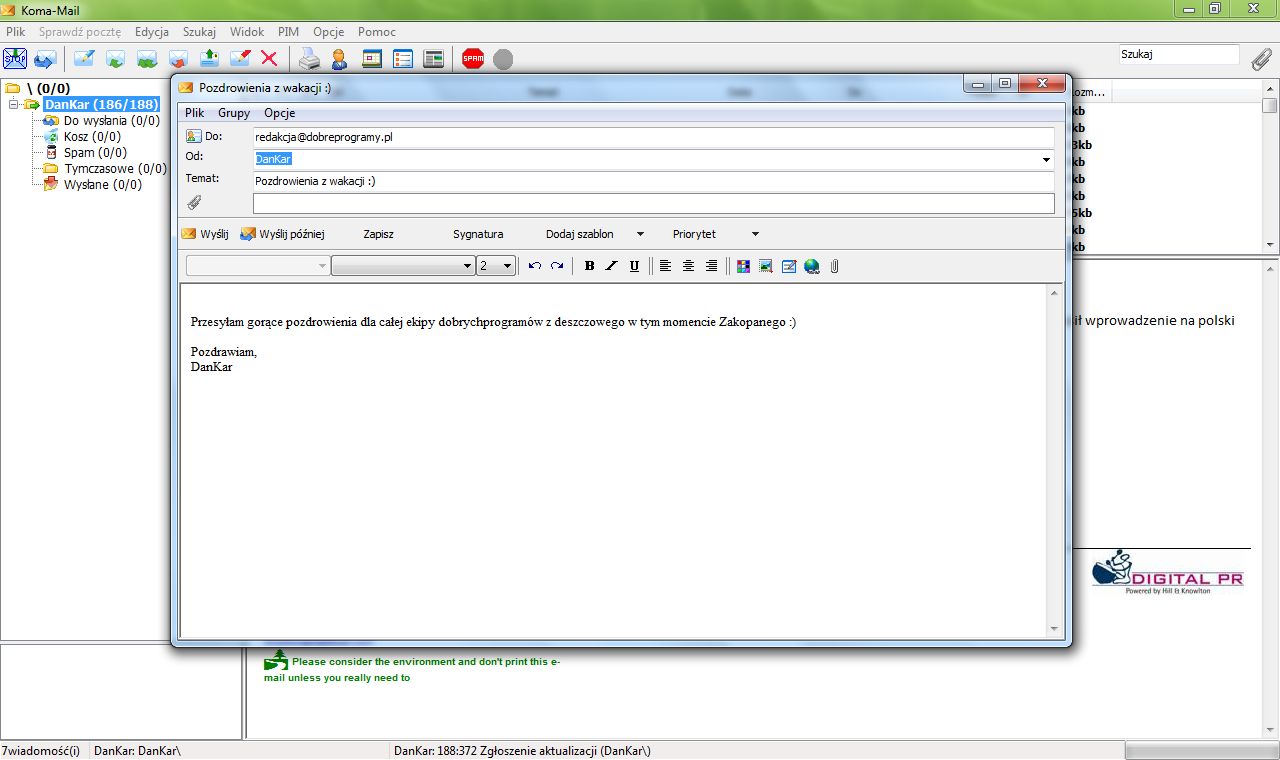Click the Szukaj search box
The image size is (1280, 760).
click(x=1179, y=55)
